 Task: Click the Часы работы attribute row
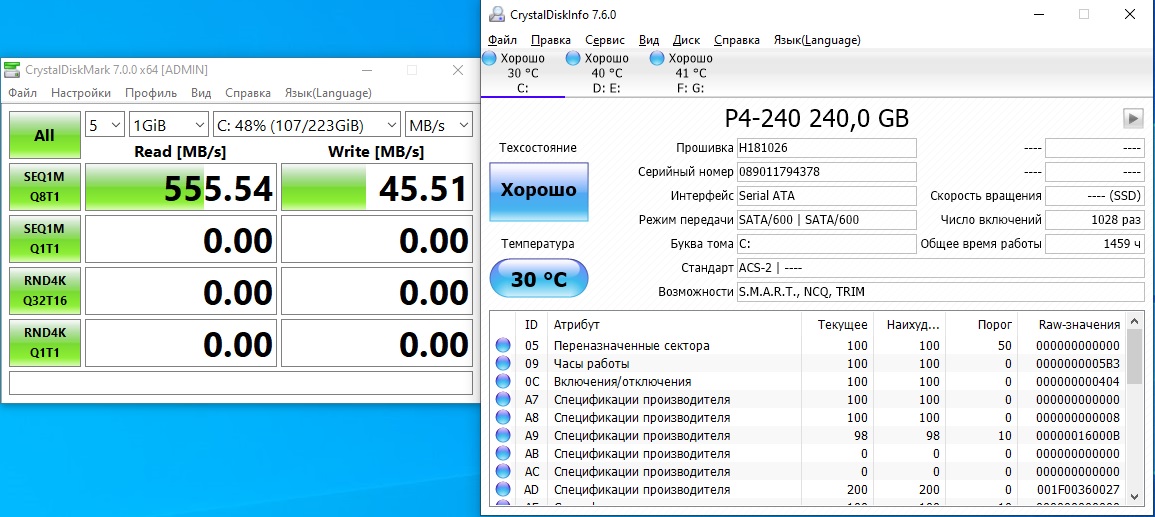[x=809, y=363]
